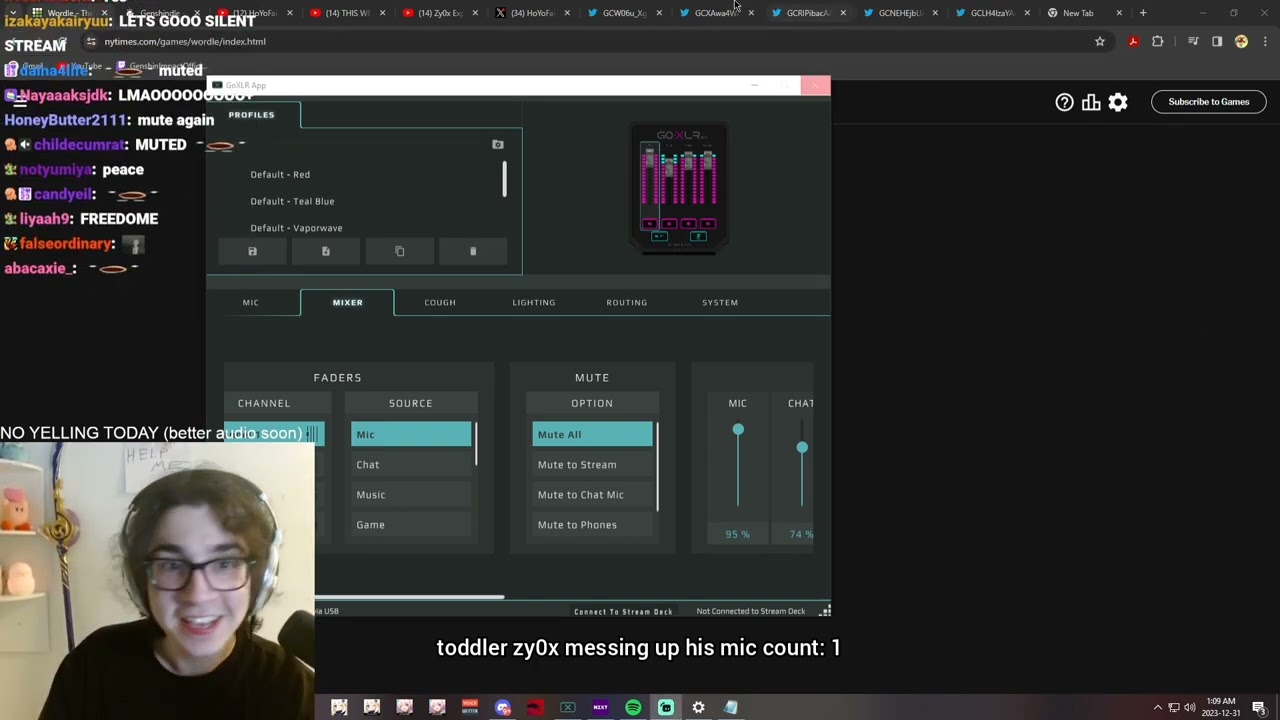Open Settings gear in the taskbar
The width and height of the screenshot is (1280, 720).
click(698, 708)
